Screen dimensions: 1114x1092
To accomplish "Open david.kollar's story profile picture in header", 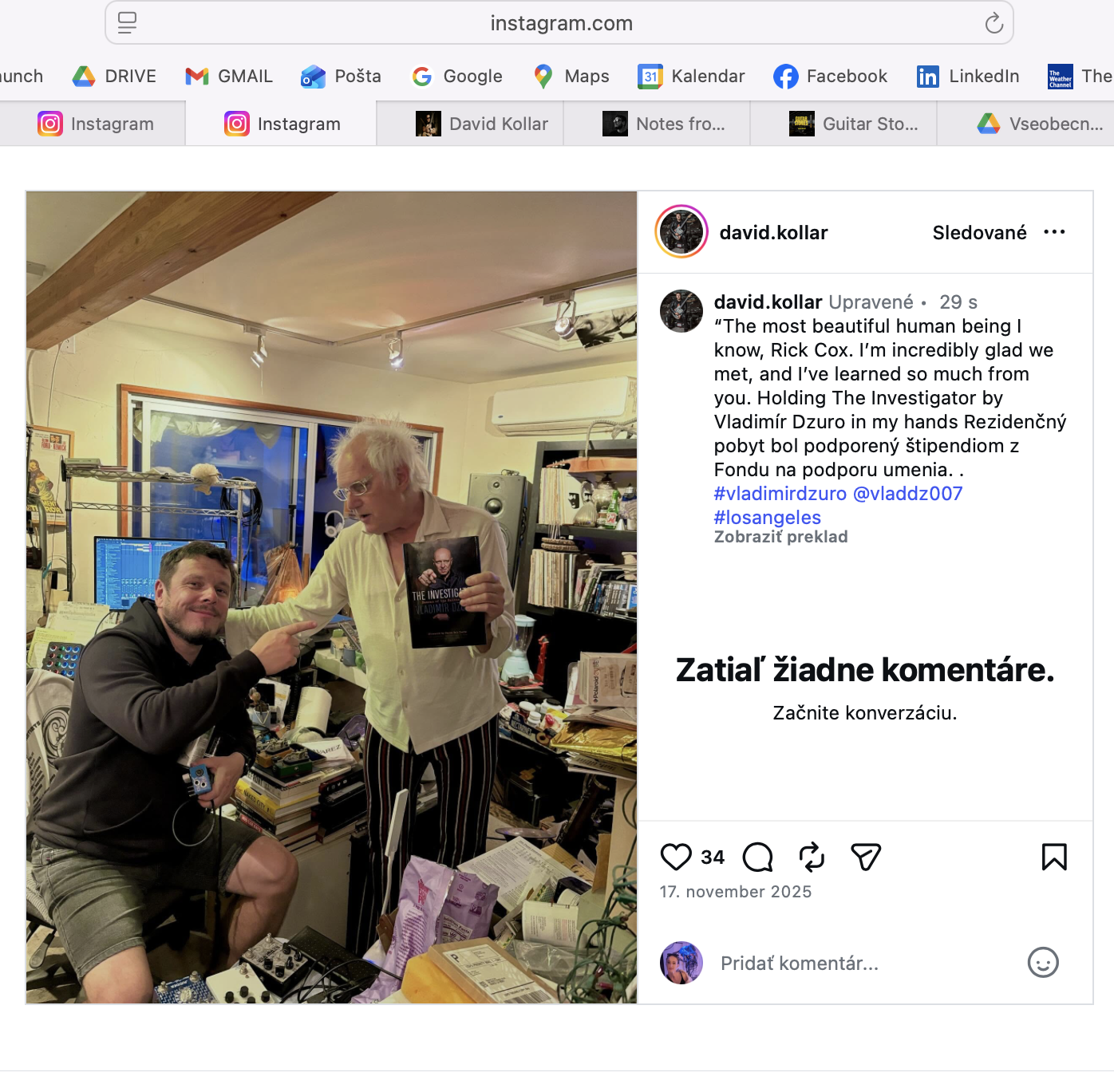I will click(681, 232).
